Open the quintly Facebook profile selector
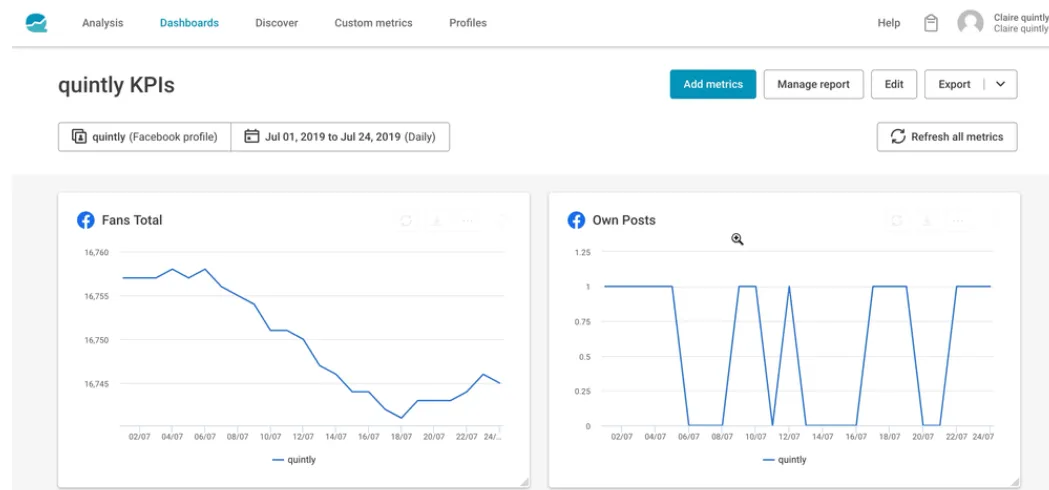Viewport: 1049px width, 490px height. click(145, 137)
